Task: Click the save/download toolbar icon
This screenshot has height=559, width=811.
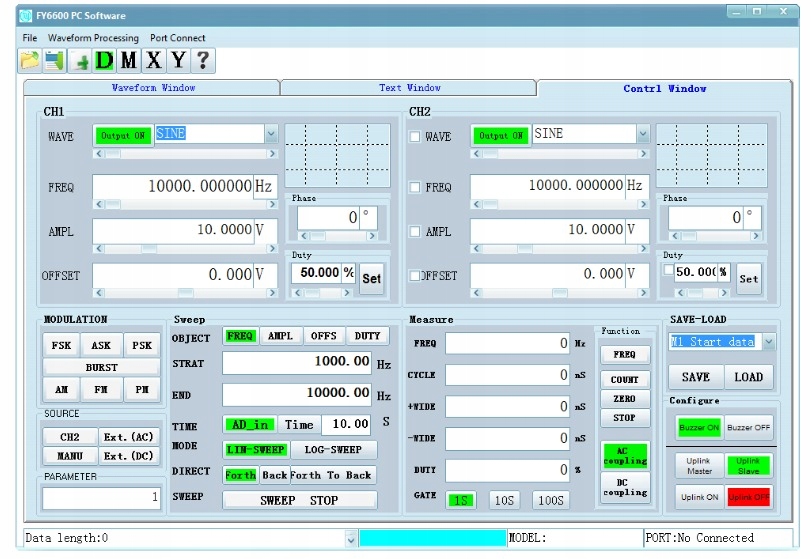Action: pos(54,60)
